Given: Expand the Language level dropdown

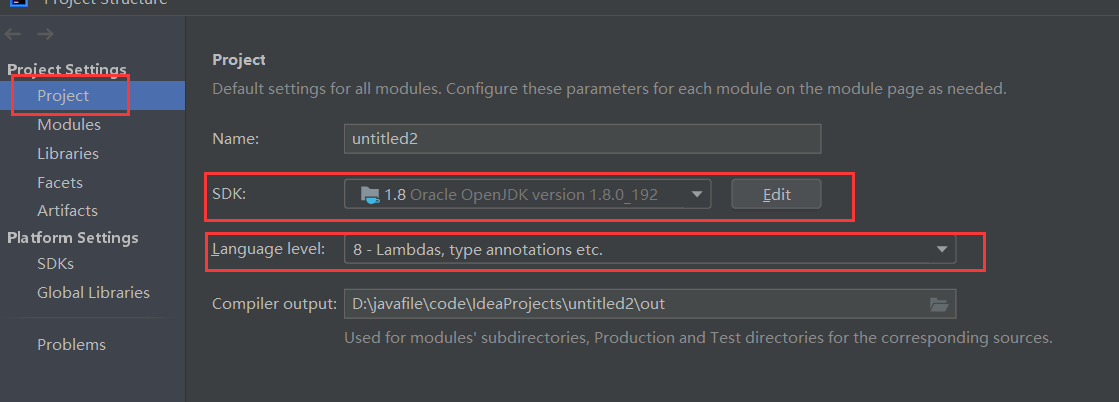Looking at the screenshot, I should click(x=941, y=250).
